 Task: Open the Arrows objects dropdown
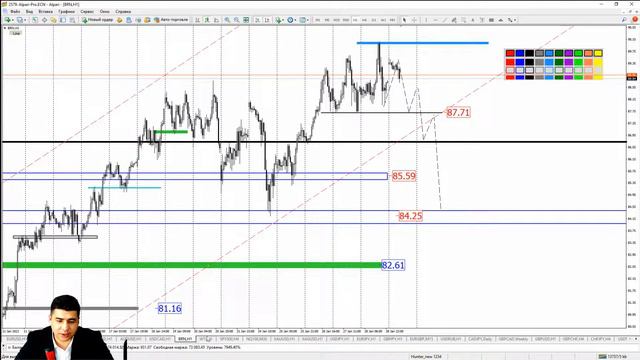[511, 20]
